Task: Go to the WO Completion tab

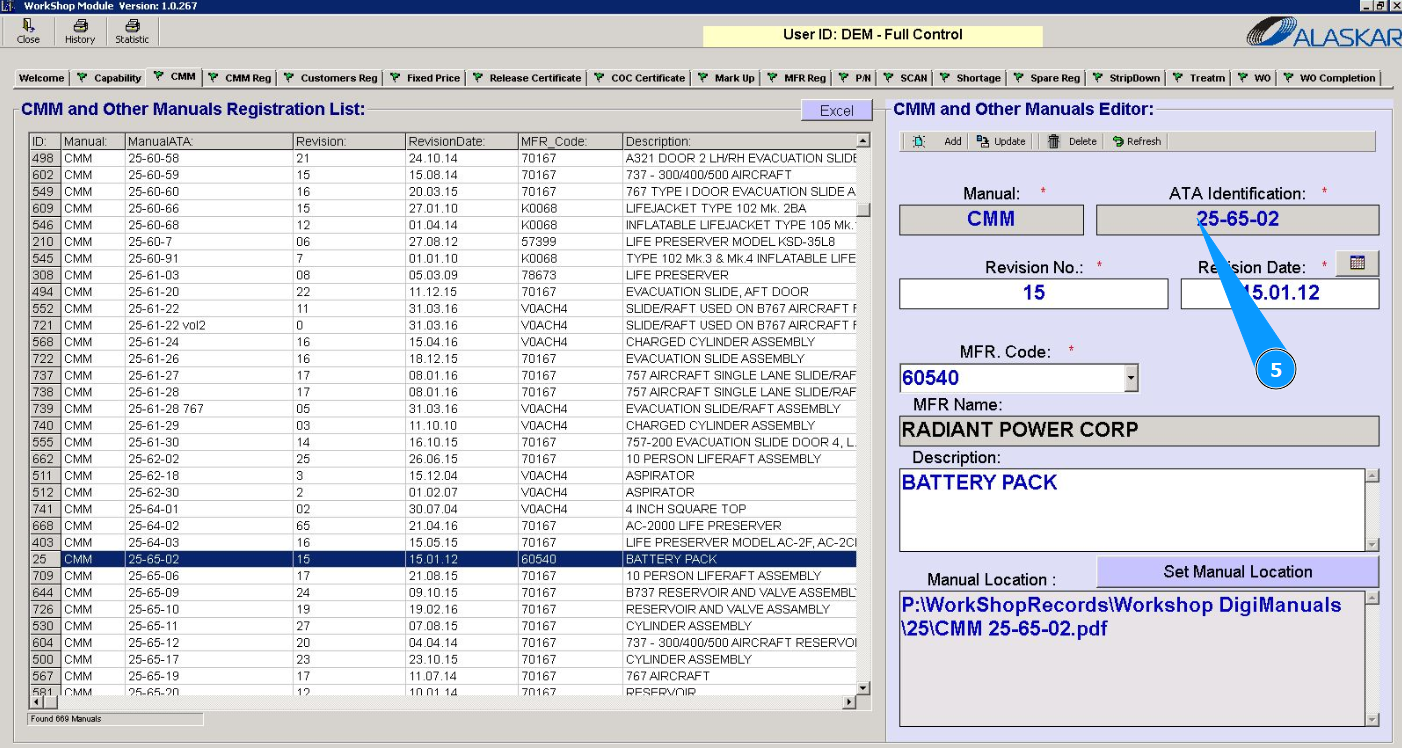Action: coord(1330,78)
